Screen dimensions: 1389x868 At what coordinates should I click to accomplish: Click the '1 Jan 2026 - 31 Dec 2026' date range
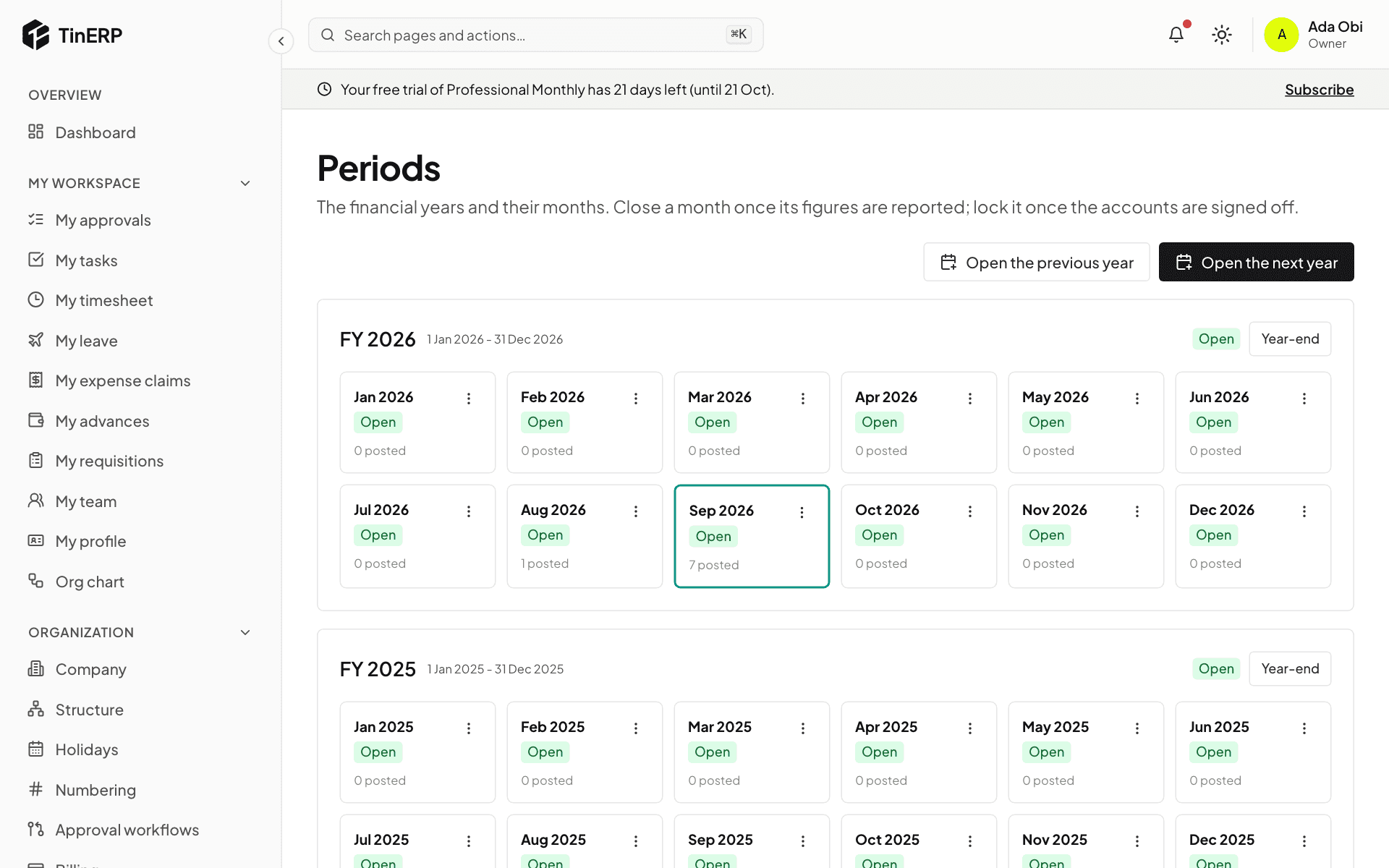[495, 339]
